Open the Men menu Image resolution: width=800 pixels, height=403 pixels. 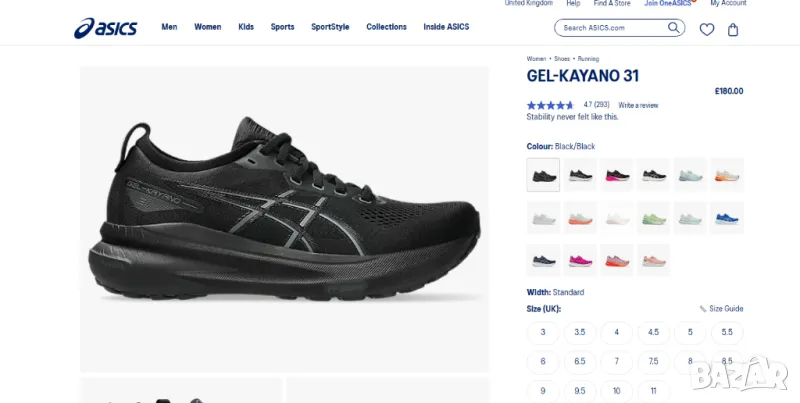coord(169,27)
